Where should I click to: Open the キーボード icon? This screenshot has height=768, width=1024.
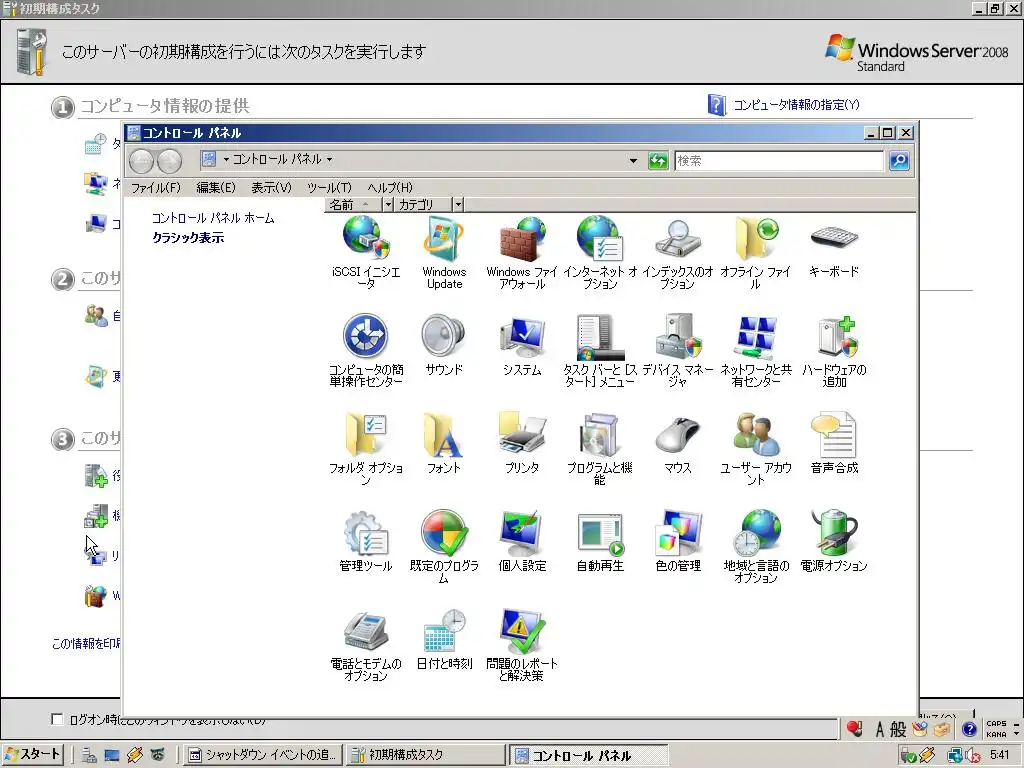834,247
